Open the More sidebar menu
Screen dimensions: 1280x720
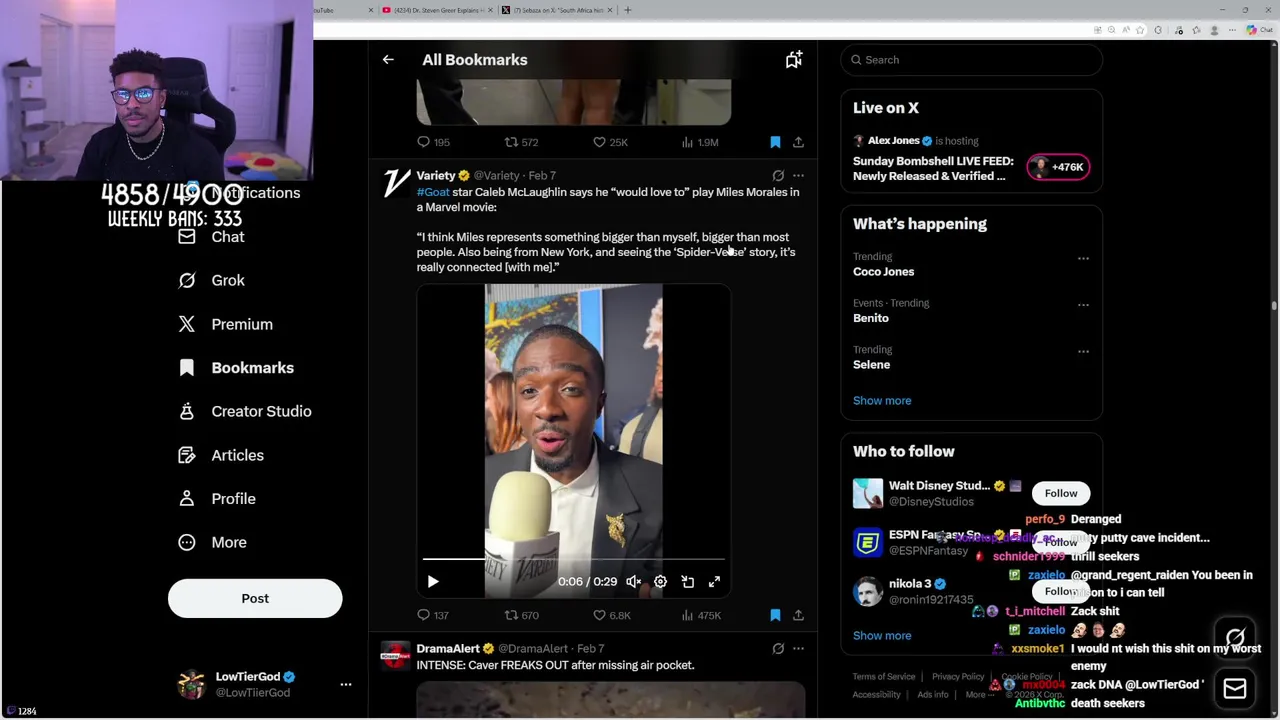click(212, 542)
